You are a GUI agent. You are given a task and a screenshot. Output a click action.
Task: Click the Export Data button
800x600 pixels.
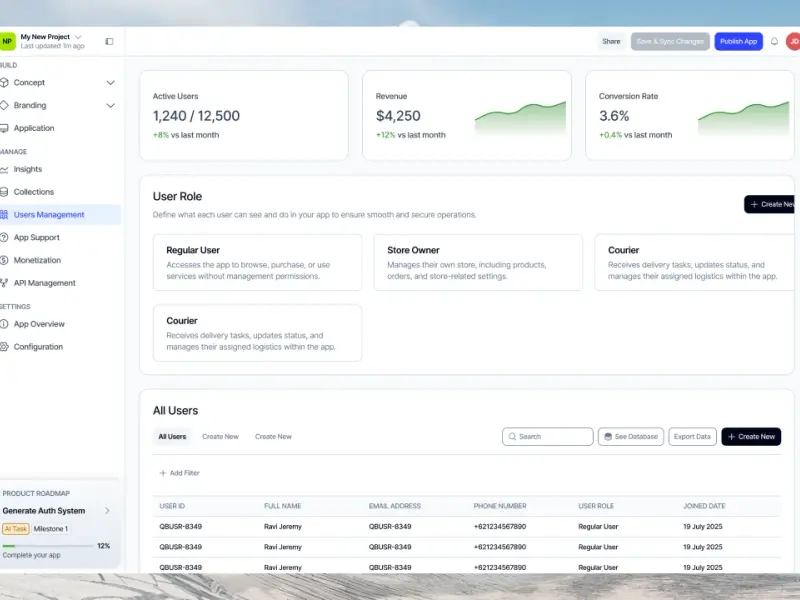click(692, 437)
